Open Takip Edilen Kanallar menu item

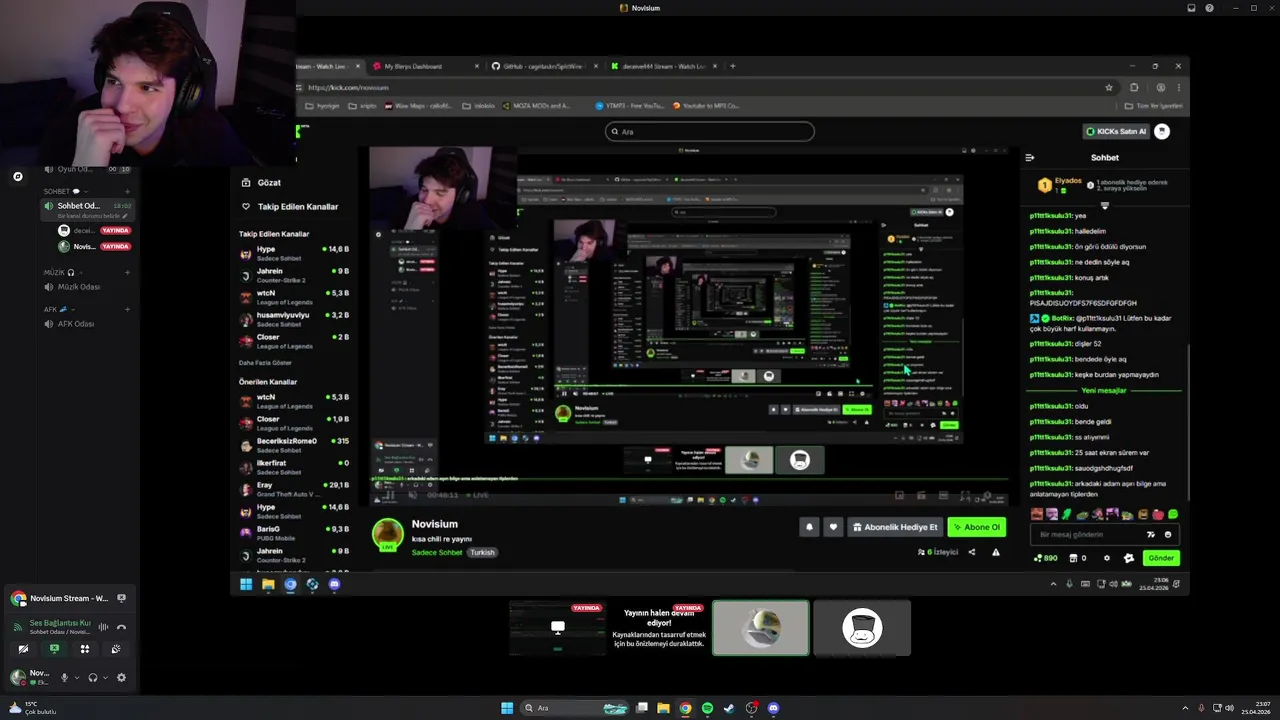pyautogui.click(x=290, y=207)
